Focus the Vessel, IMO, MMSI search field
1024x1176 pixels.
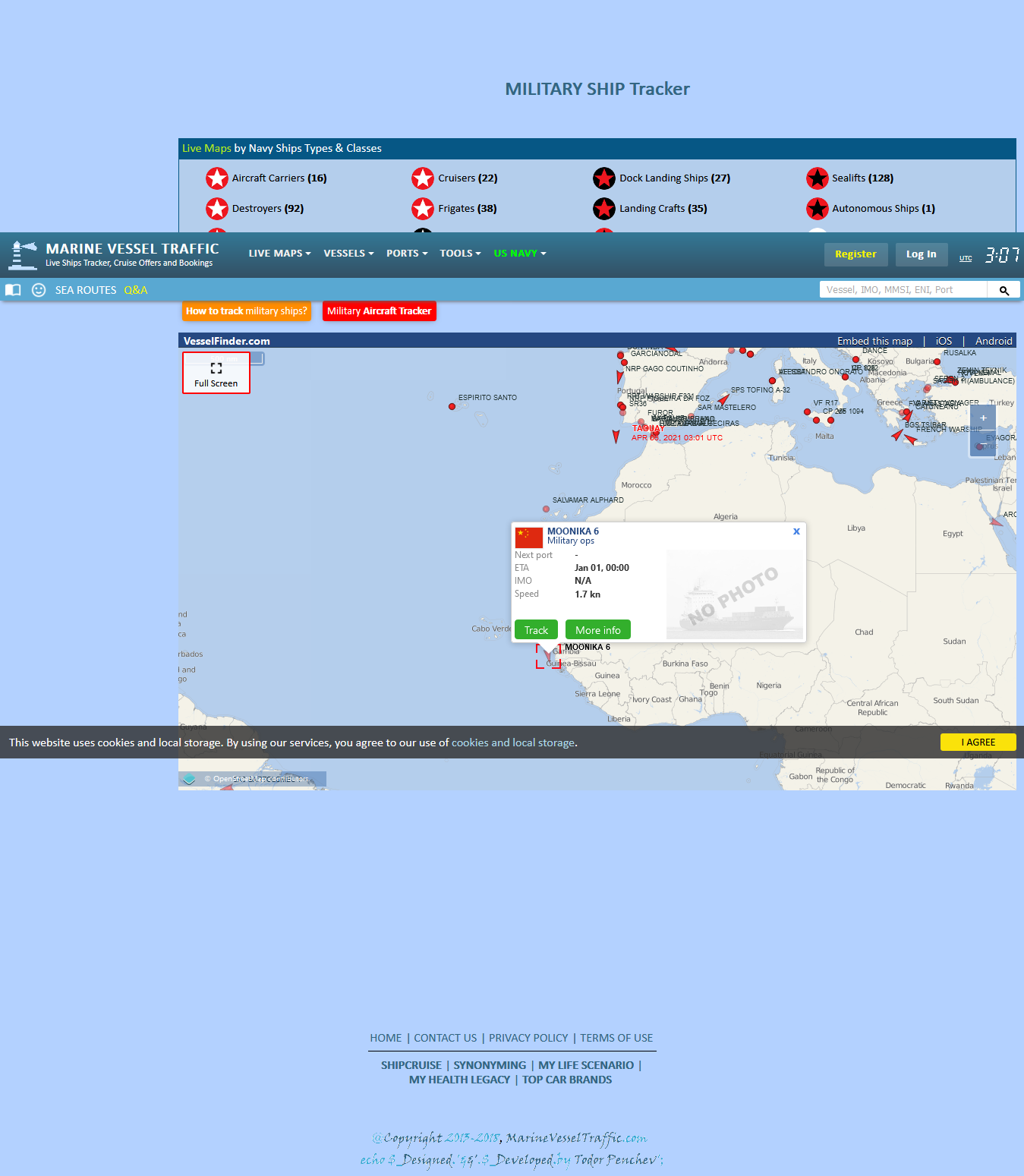point(903,290)
